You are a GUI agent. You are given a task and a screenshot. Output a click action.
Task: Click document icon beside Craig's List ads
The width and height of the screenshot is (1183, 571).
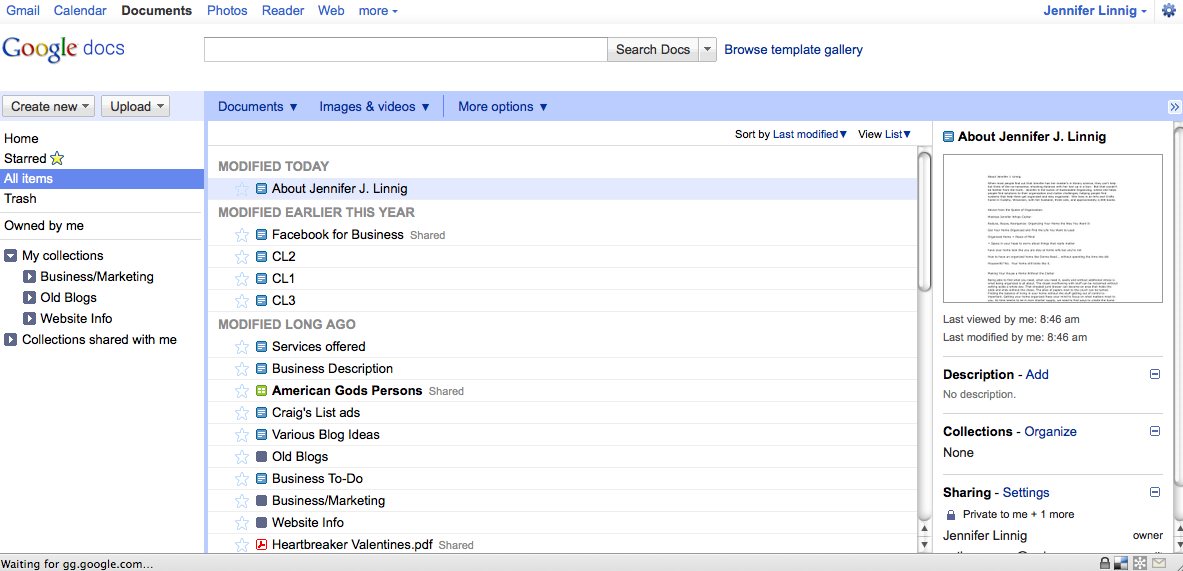[262, 413]
